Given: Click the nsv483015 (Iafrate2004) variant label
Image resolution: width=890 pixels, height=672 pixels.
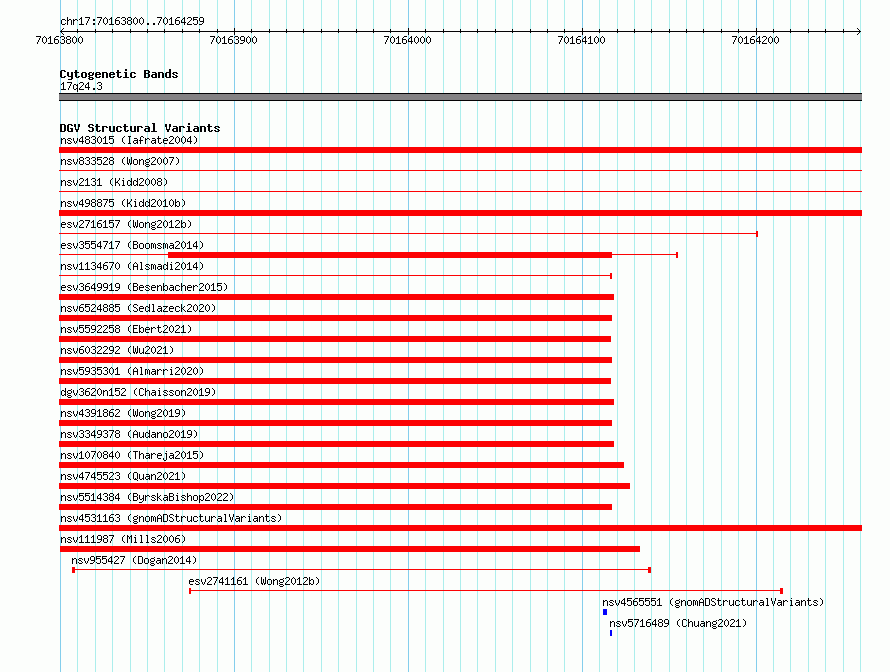Looking at the screenshot, I should [x=129, y=140].
